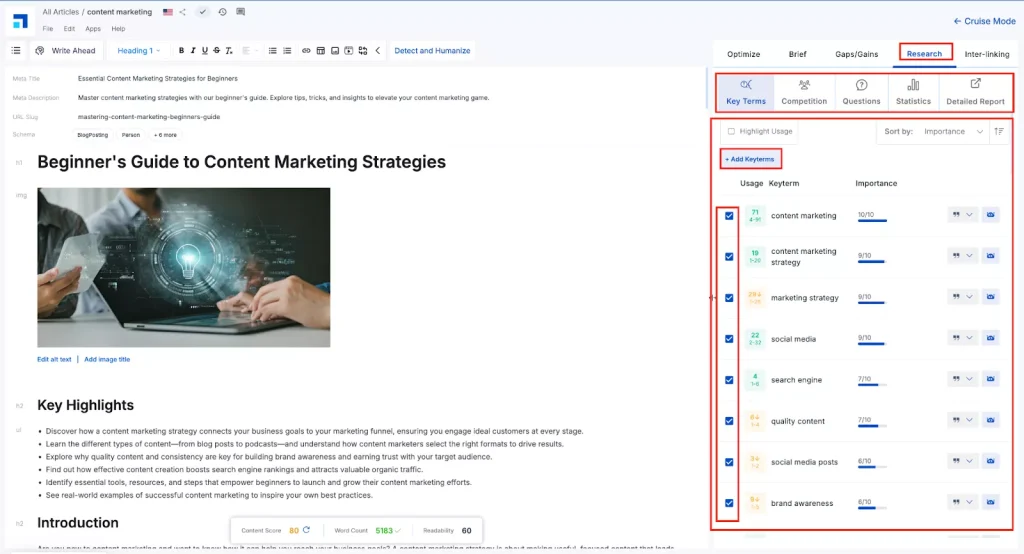Enable the Highlight Usage checkbox
Image resolution: width=1024 pixels, height=554 pixels.
click(731, 131)
